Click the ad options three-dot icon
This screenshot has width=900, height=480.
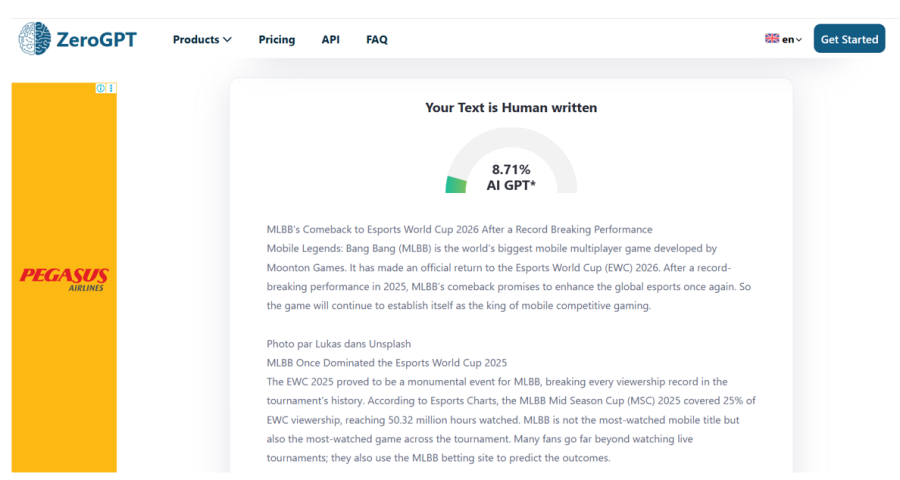(x=111, y=88)
